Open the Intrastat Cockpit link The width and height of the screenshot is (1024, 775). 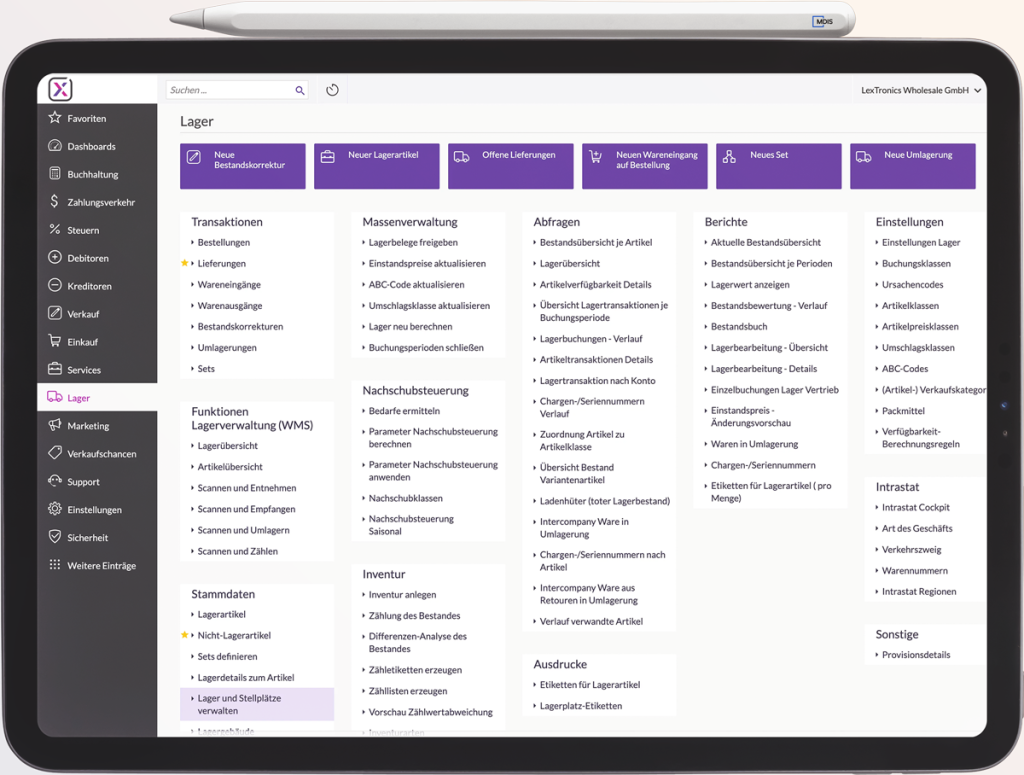pos(915,507)
